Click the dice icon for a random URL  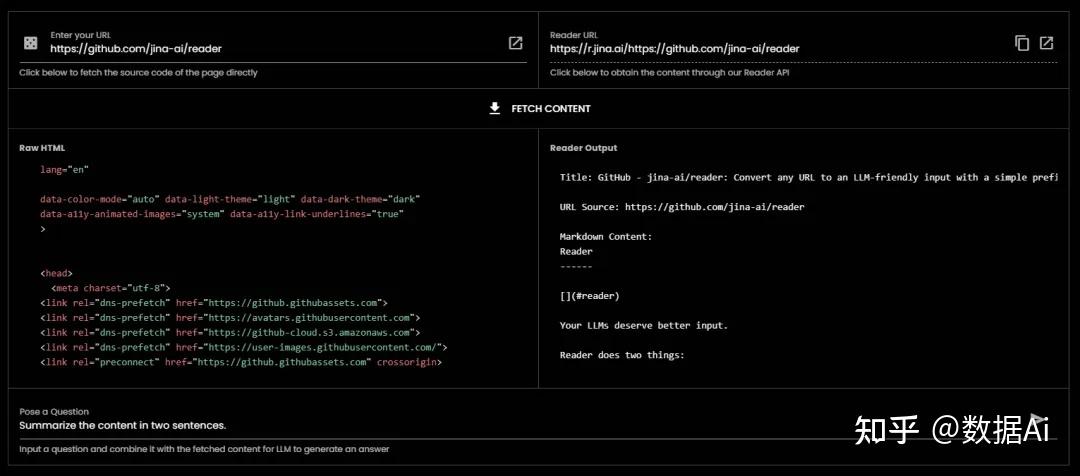pyautogui.click(x=31, y=43)
